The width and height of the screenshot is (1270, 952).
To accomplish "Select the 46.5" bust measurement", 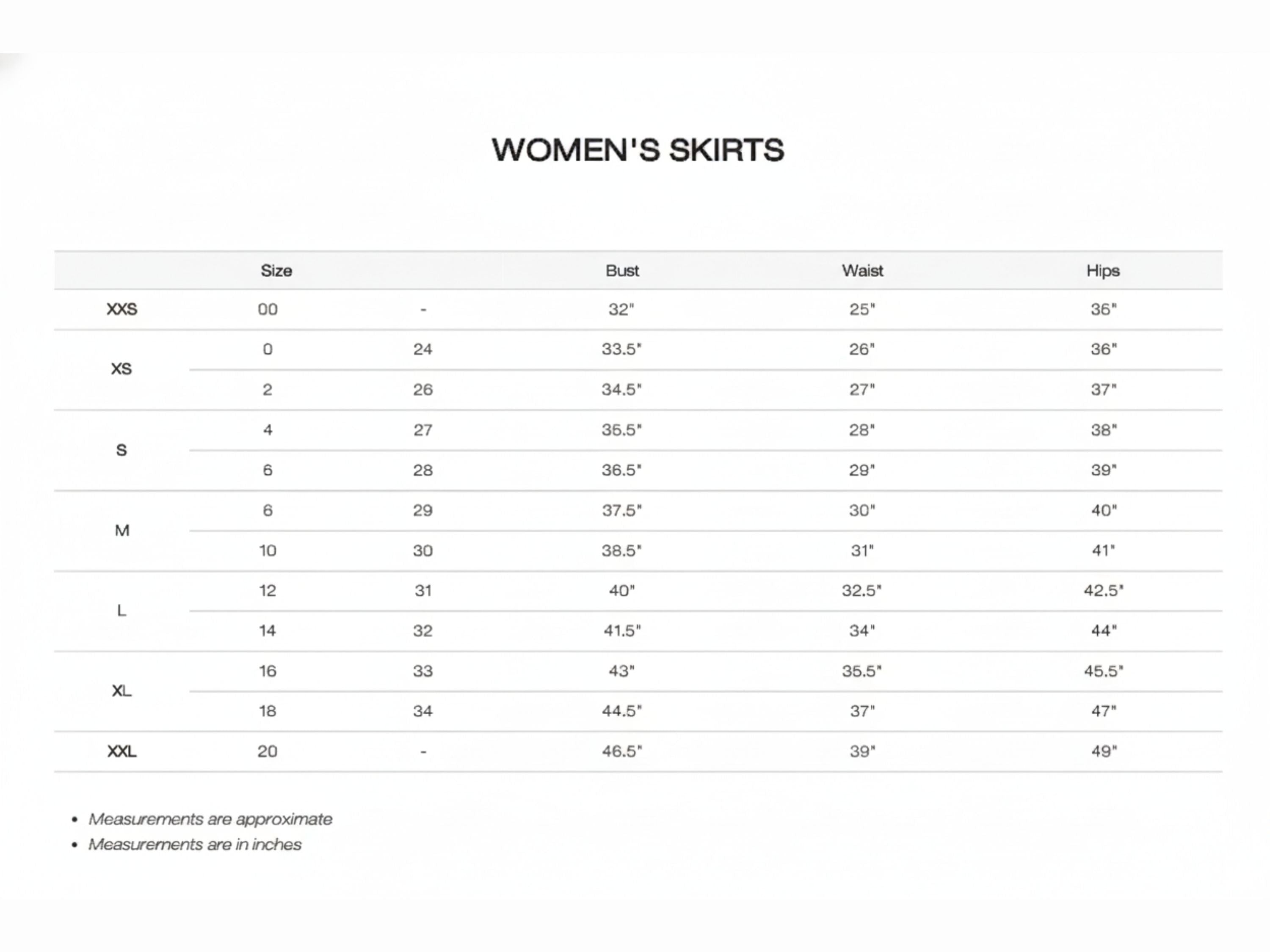I will [x=622, y=751].
